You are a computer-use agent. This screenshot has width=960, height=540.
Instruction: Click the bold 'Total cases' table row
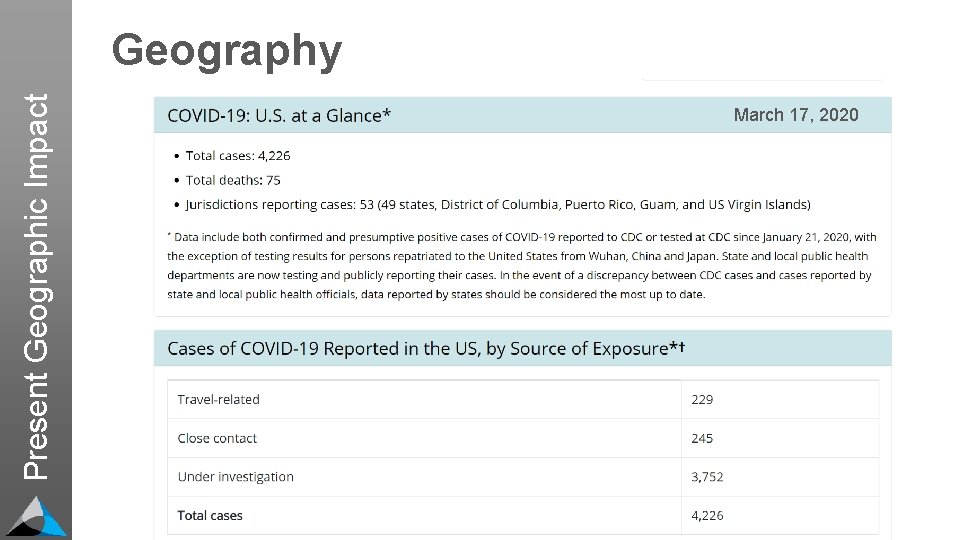click(x=210, y=516)
